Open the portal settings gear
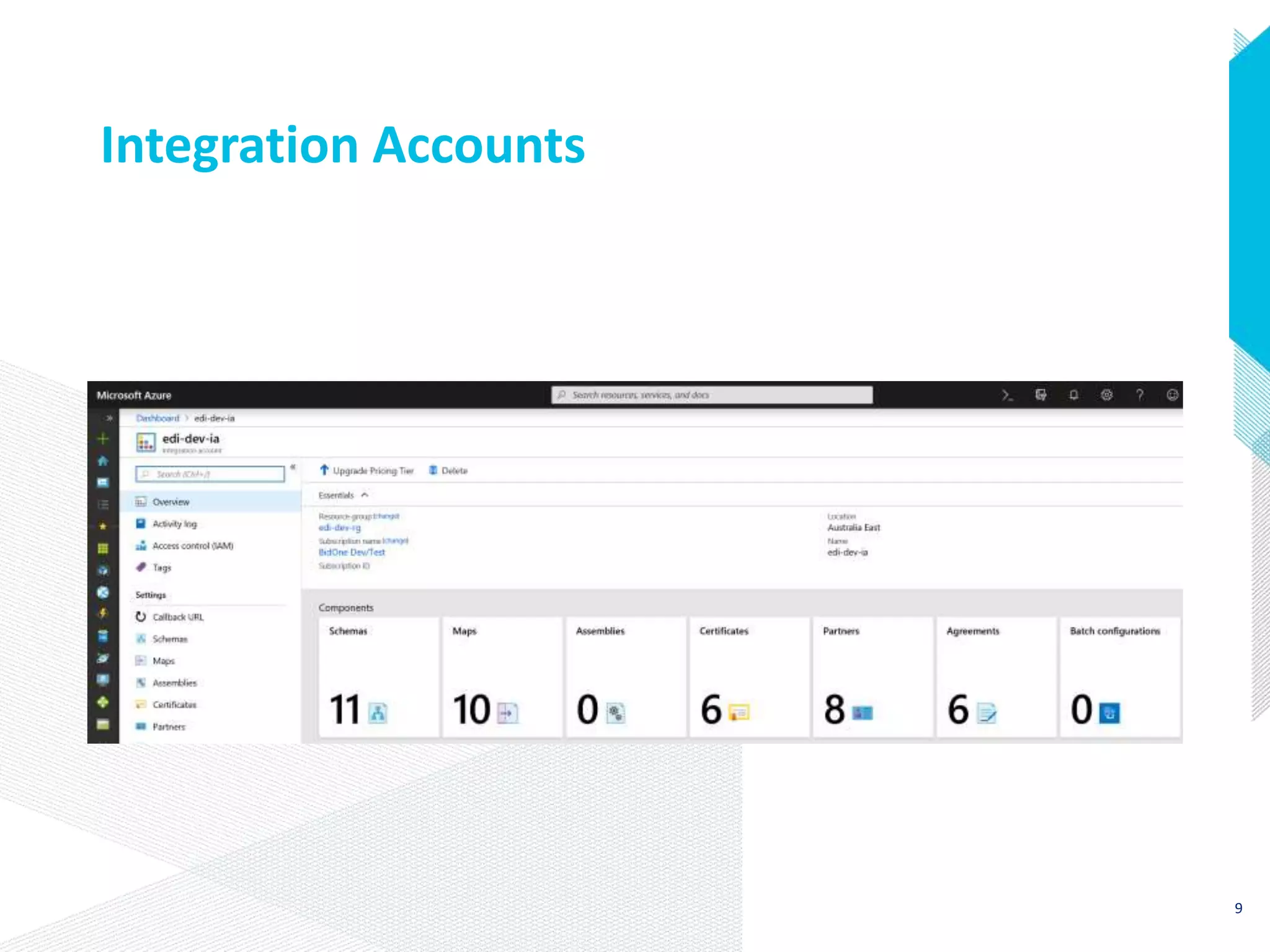This screenshot has height=952, width=1270. [x=1106, y=395]
